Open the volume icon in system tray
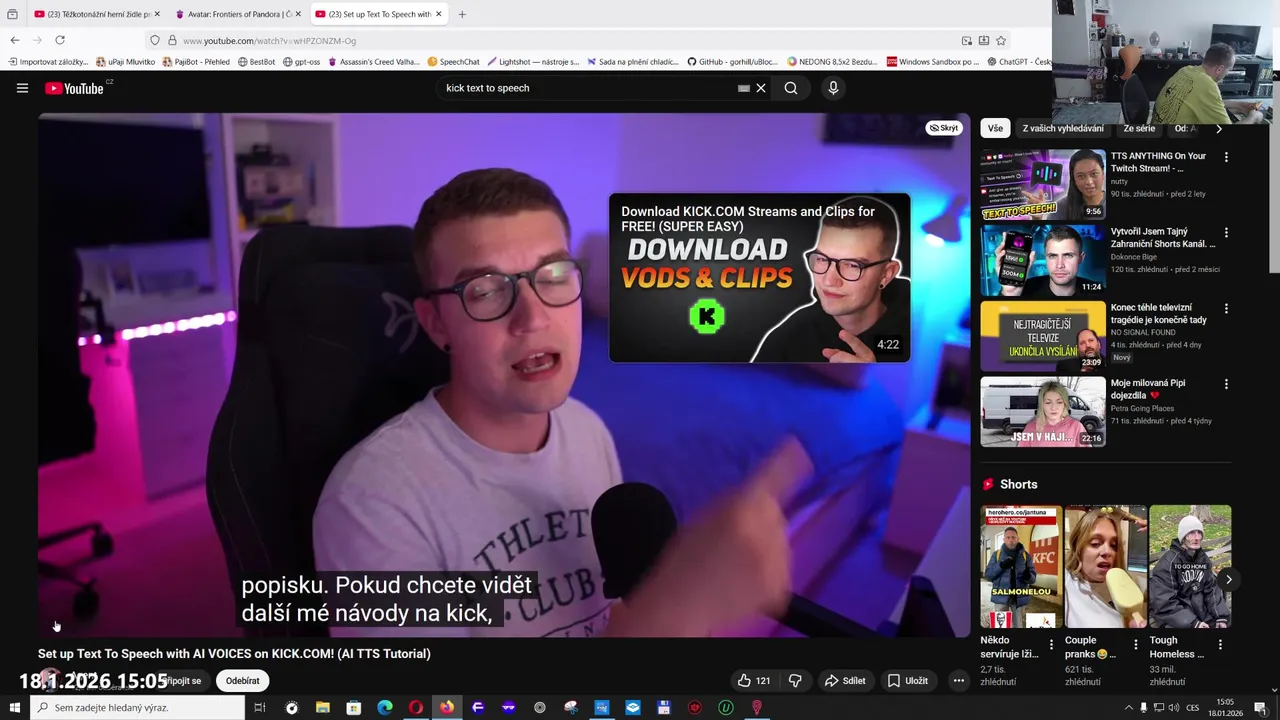 coord(1174,708)
